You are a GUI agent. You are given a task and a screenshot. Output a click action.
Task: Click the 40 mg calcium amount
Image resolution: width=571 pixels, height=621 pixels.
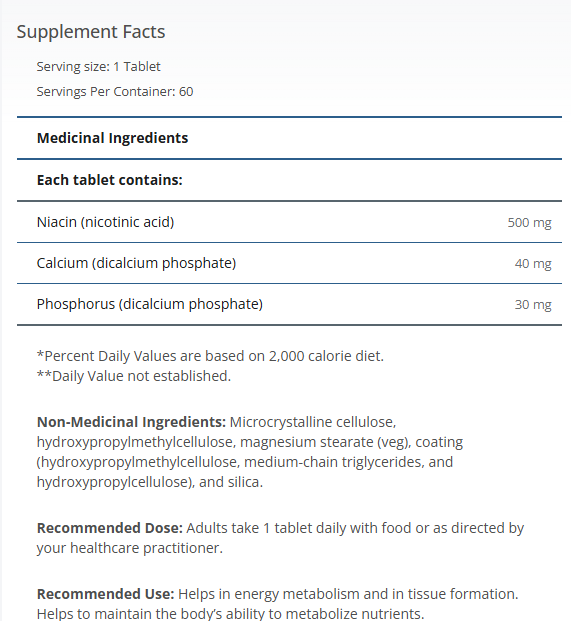coord(533,264)
